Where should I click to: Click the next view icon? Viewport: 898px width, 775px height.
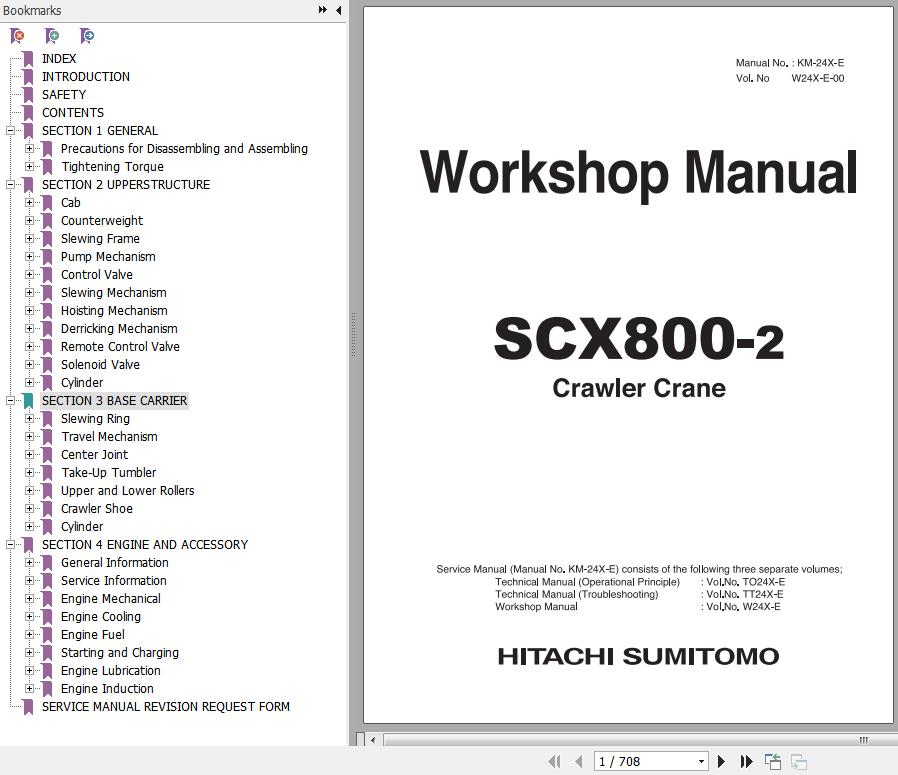point(798,761)
